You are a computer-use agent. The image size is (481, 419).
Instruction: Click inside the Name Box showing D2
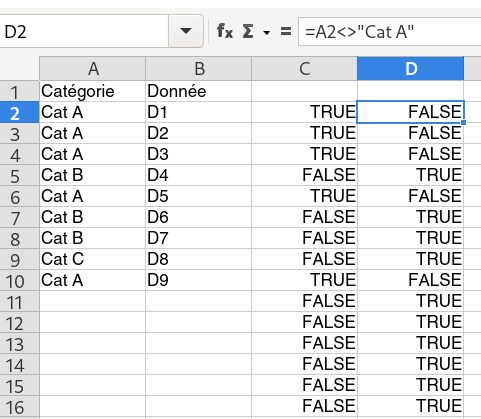click(84, 31)
